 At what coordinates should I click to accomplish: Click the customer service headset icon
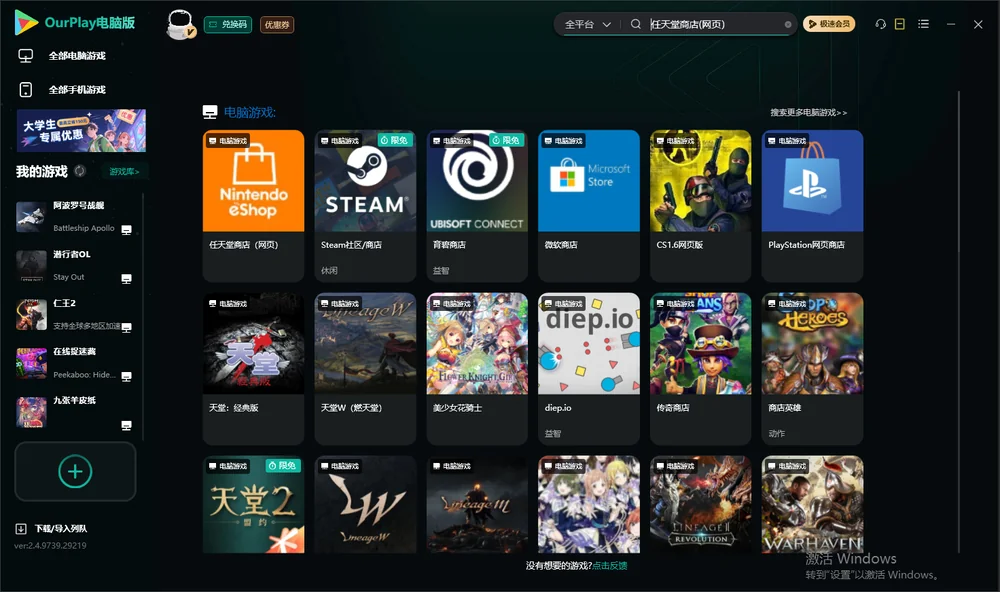[881, 24]
